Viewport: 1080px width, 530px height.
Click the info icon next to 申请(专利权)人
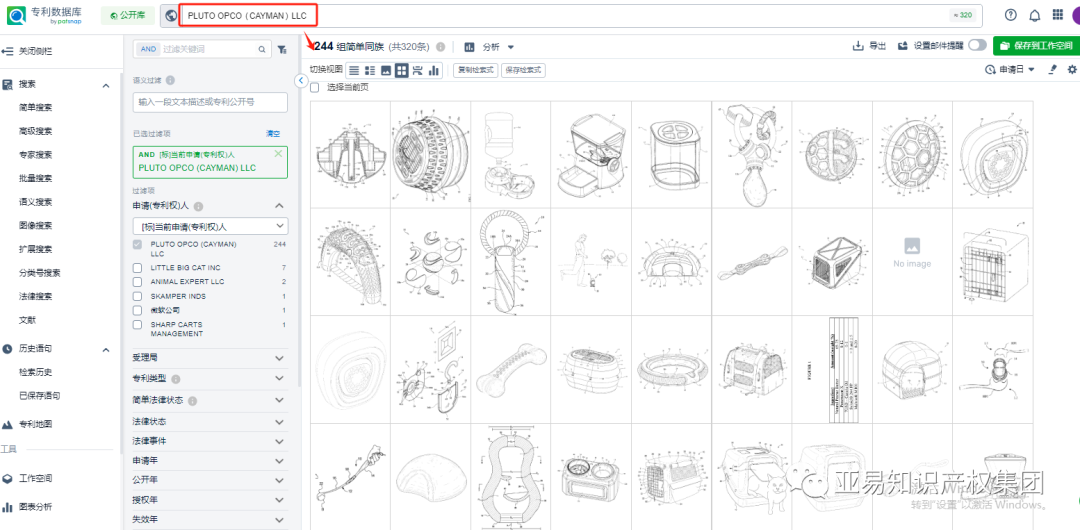pos(198,206)
